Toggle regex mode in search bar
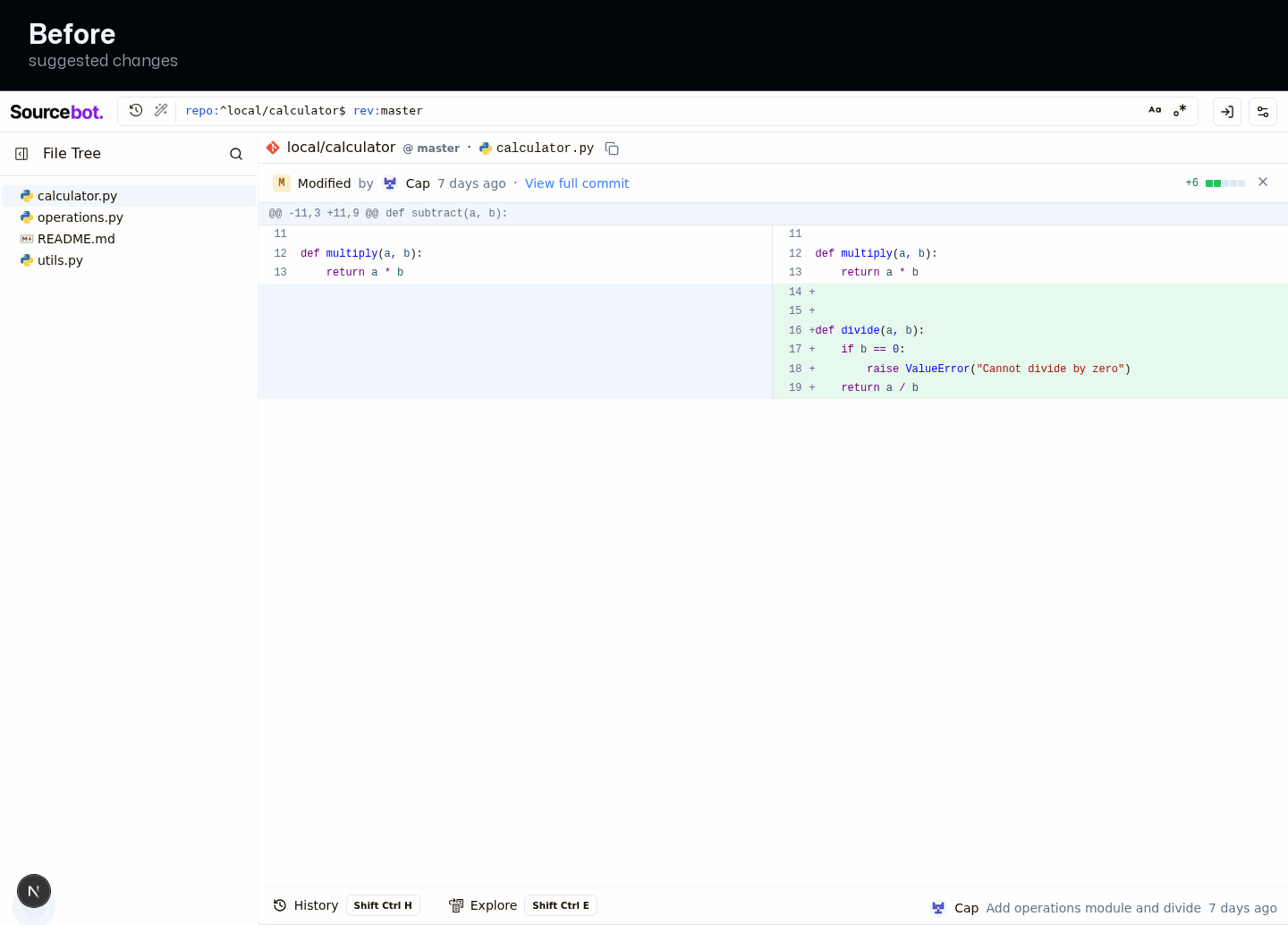This screenshot has width=1288, height=925. (1180, 110)
